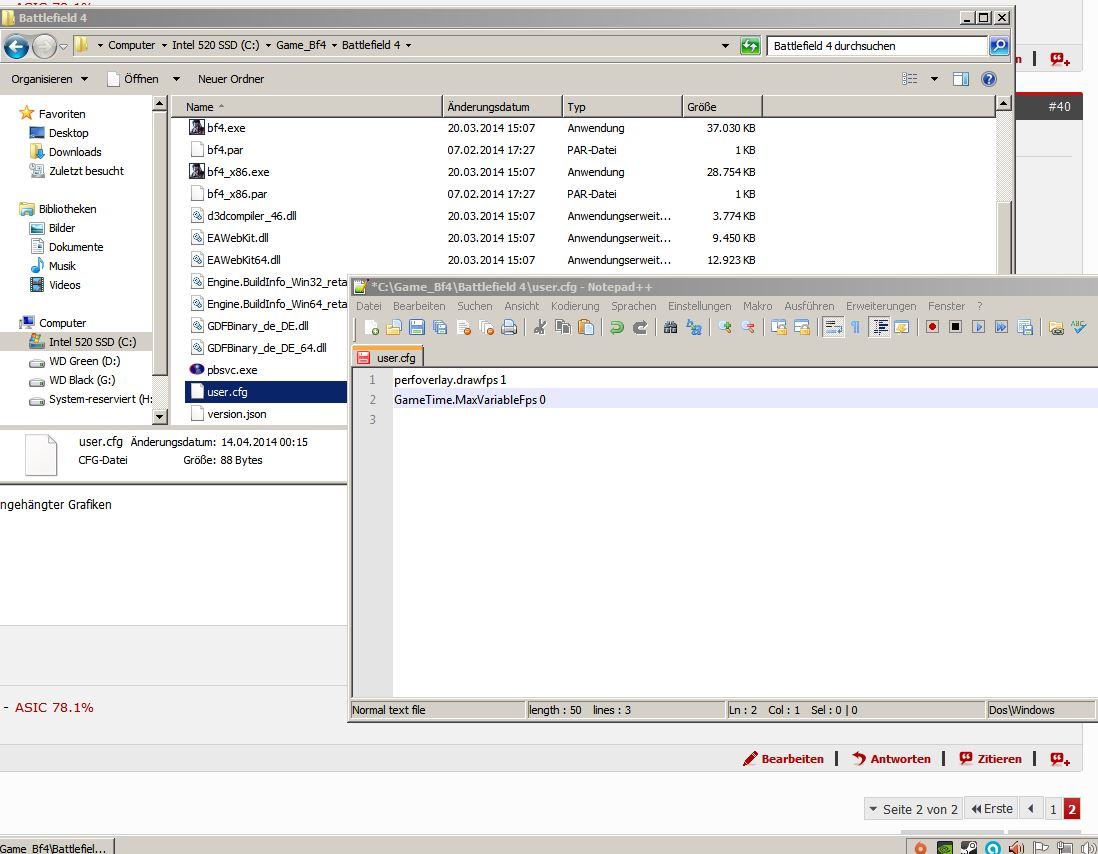1098x854 pixels.
Task: Zoom out using the magnifier minus icon
Action: (748, 327)
